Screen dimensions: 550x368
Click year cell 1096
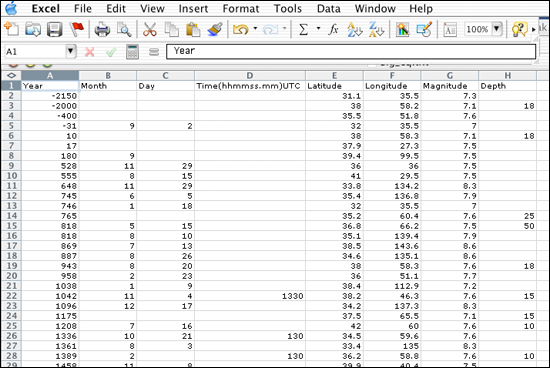tap(50, 306)
